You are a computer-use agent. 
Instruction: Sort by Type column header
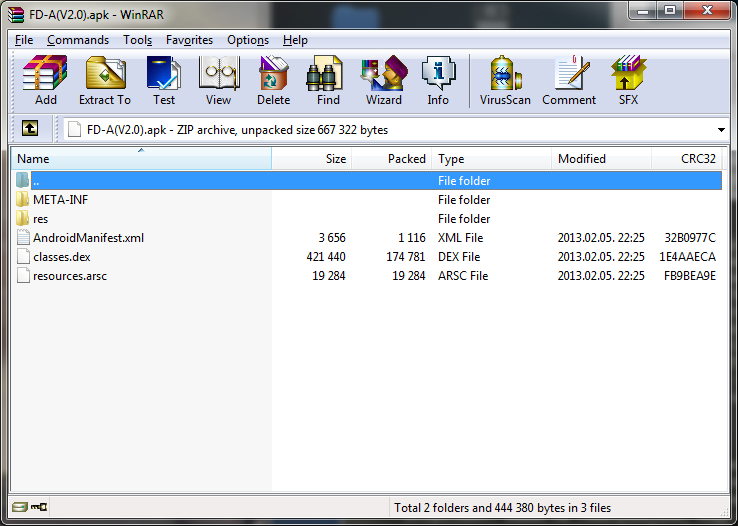(x=491, y=159)
